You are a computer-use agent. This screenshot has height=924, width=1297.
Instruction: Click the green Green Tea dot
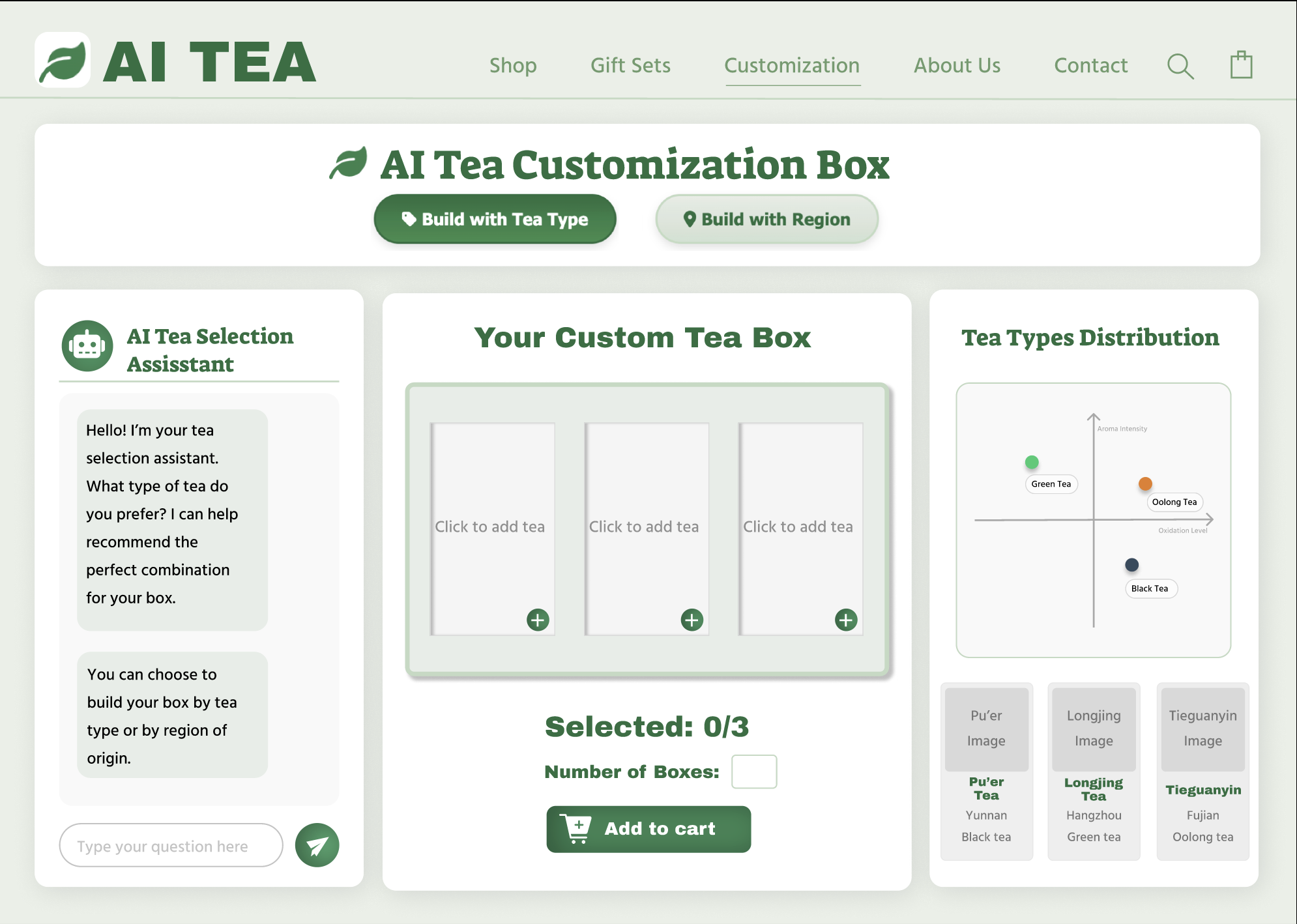pyautogui.click(x=1031, y=462)
